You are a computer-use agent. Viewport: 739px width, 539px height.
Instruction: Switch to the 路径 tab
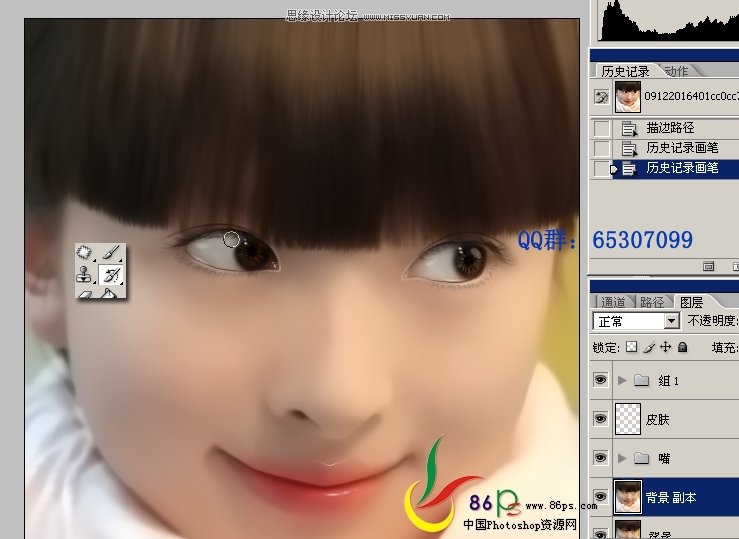pyautogui.click(x=652, y=302)
